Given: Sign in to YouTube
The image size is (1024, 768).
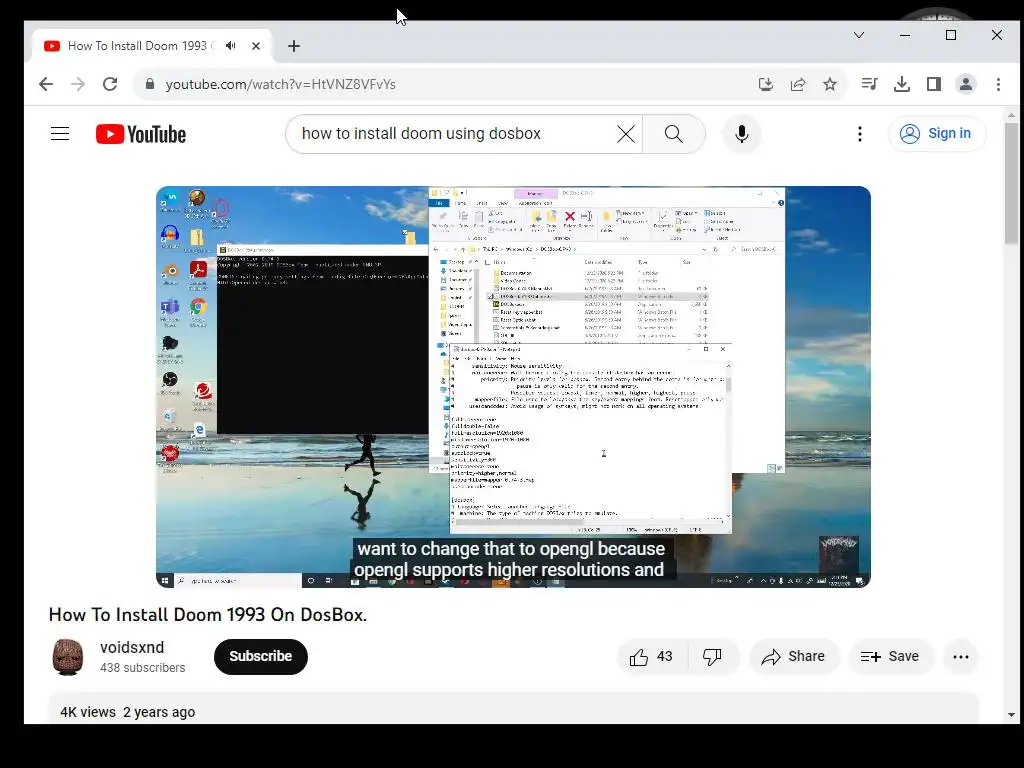Looking at the screenshot, I should click(x=936, y=133).
